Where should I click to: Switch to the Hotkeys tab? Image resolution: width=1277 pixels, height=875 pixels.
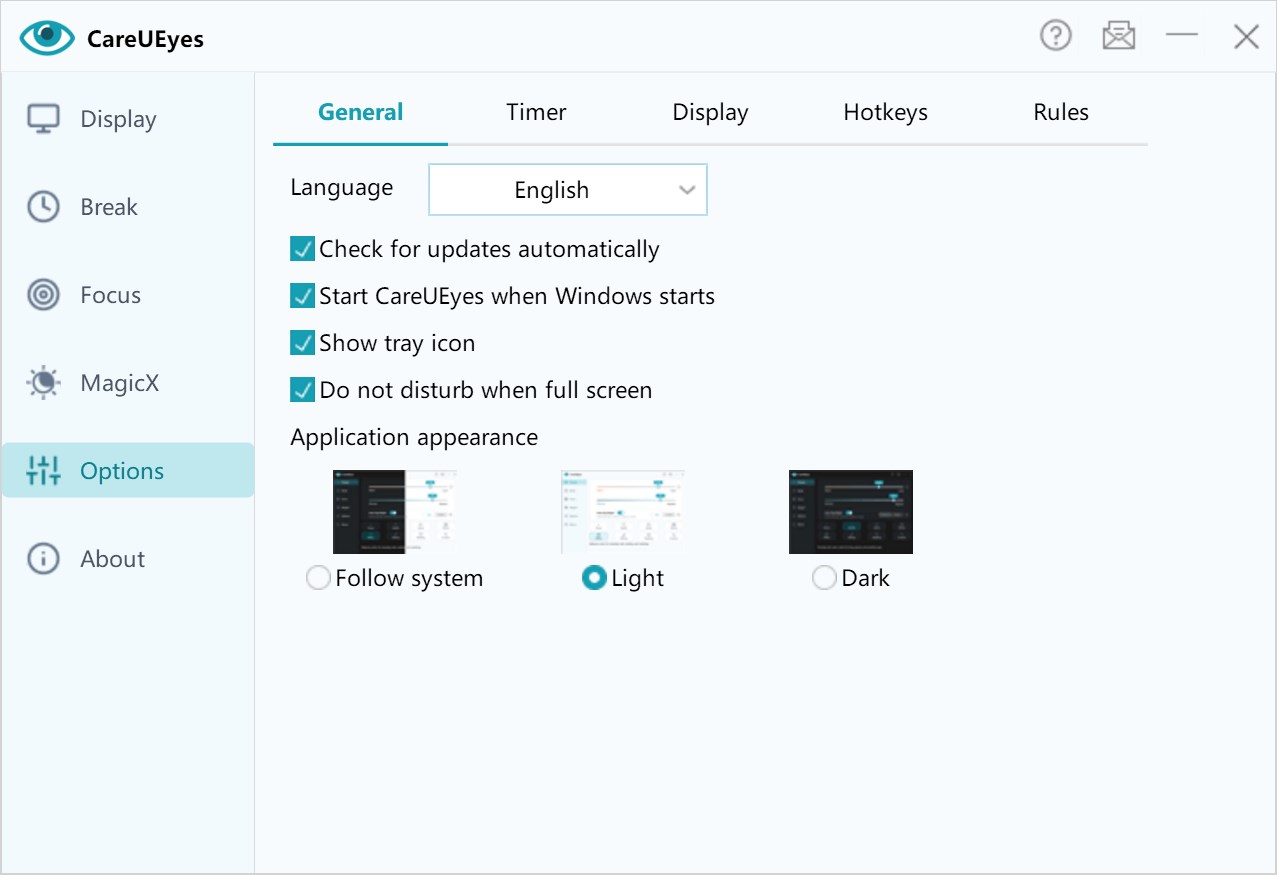(x=886, y=112)
